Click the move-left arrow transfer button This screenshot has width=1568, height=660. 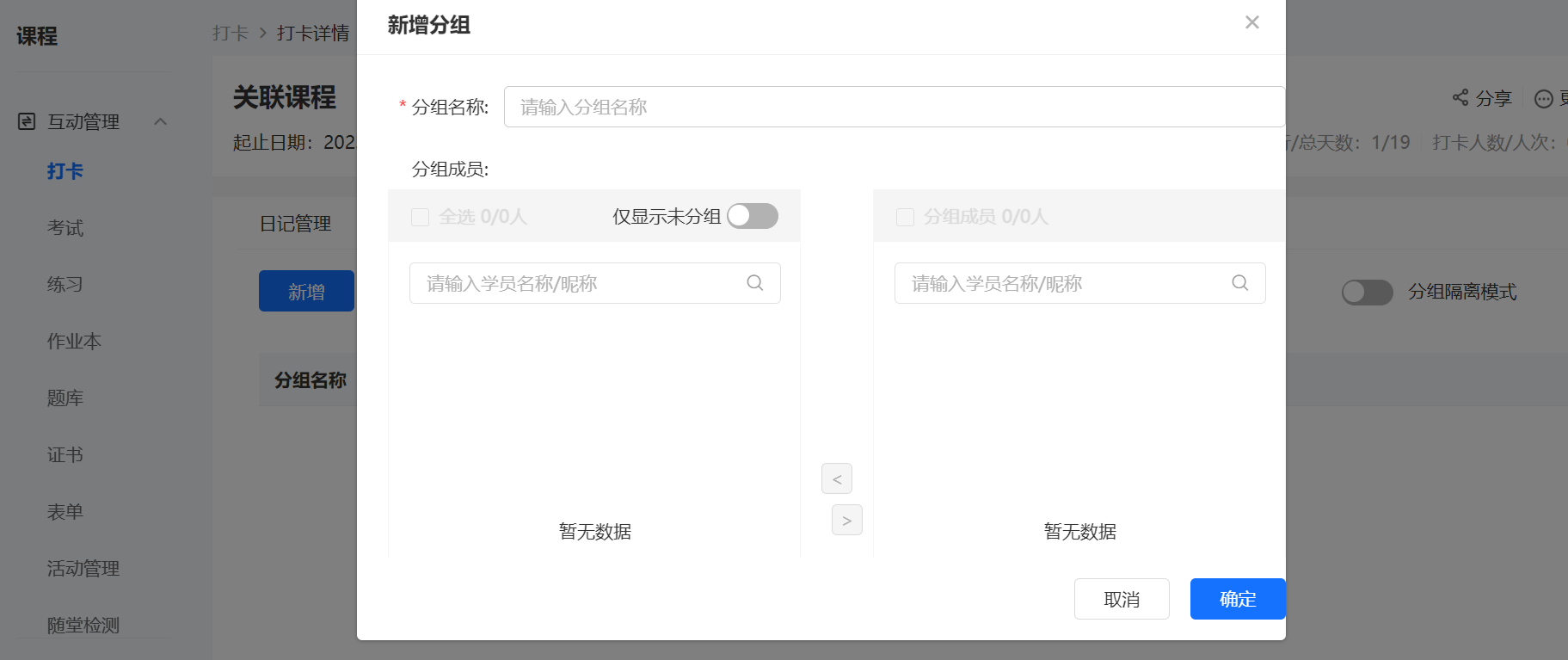[x=837, y=478]
